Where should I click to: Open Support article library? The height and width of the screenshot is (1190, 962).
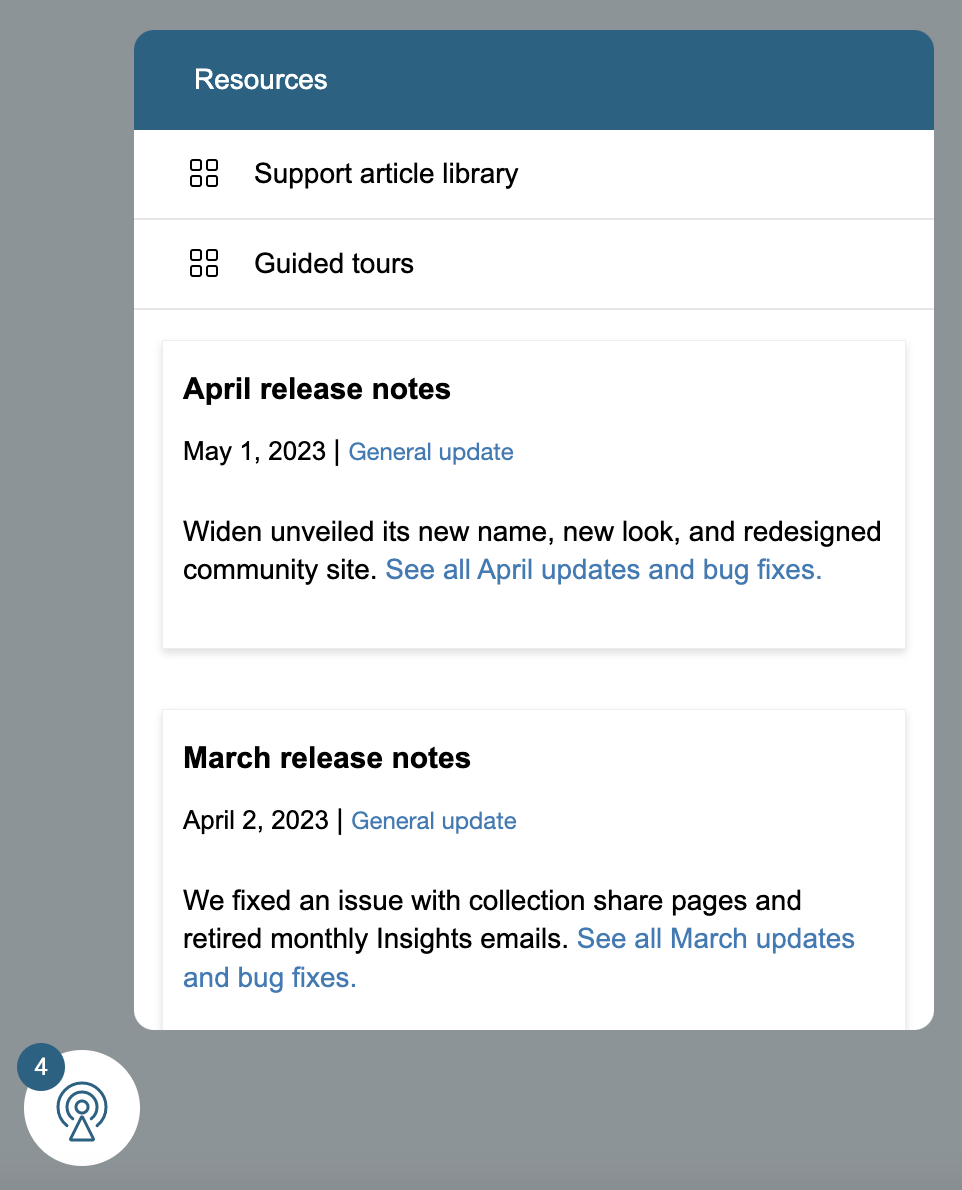pos(534,175)
